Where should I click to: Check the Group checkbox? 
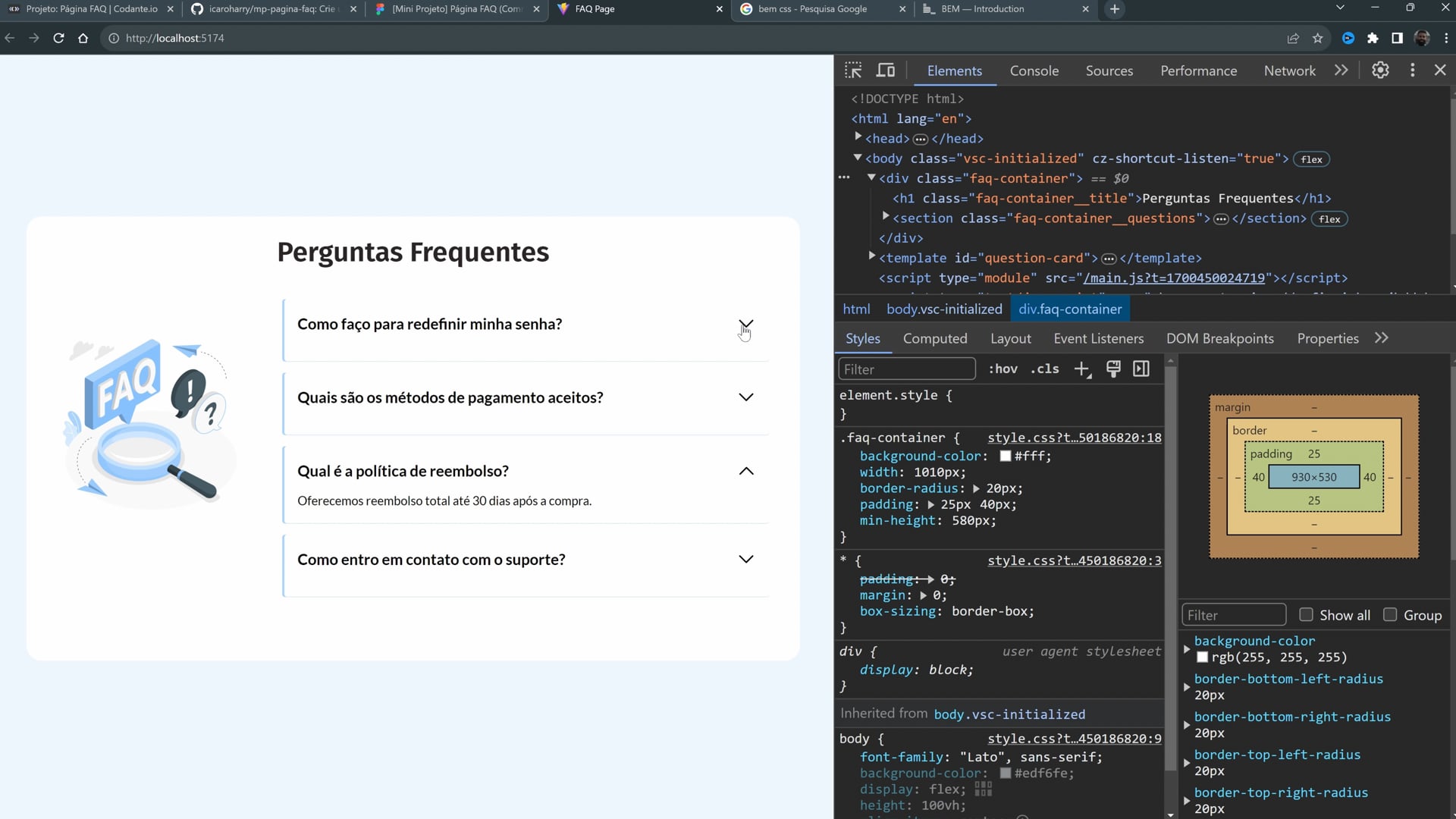(x=1390, y=615)
